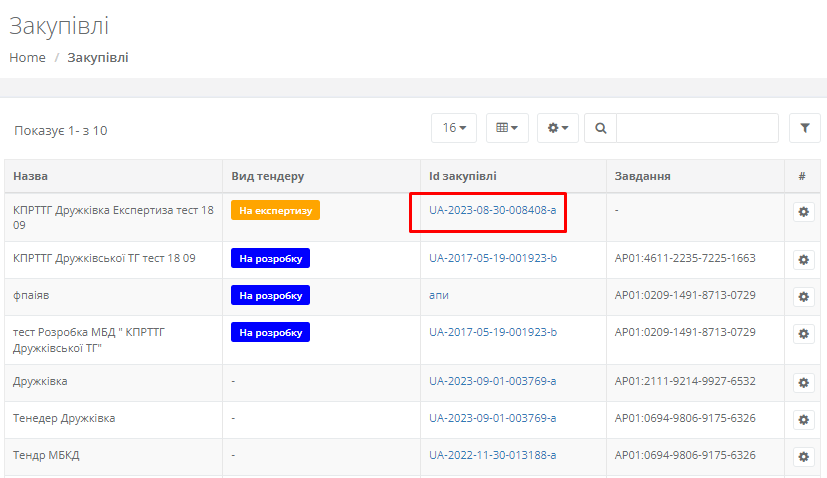Open gear actions for фпаіяв row
Screen dimensions: 827x478
coord(803,297)
